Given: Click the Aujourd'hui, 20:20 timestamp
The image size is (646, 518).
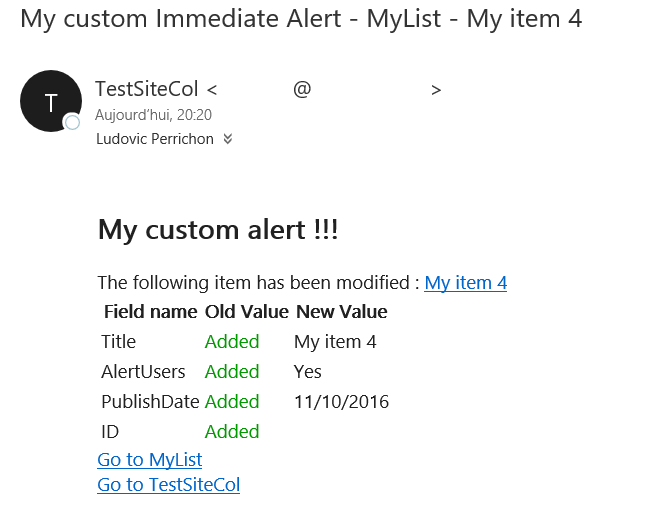Looking at the screenshot, I should (153, 115).
